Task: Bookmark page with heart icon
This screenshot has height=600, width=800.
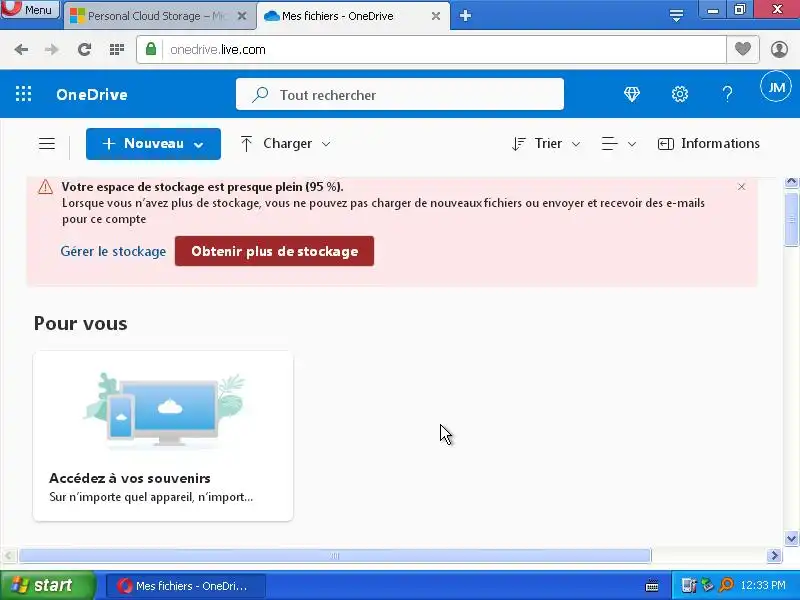Action: 743,49
